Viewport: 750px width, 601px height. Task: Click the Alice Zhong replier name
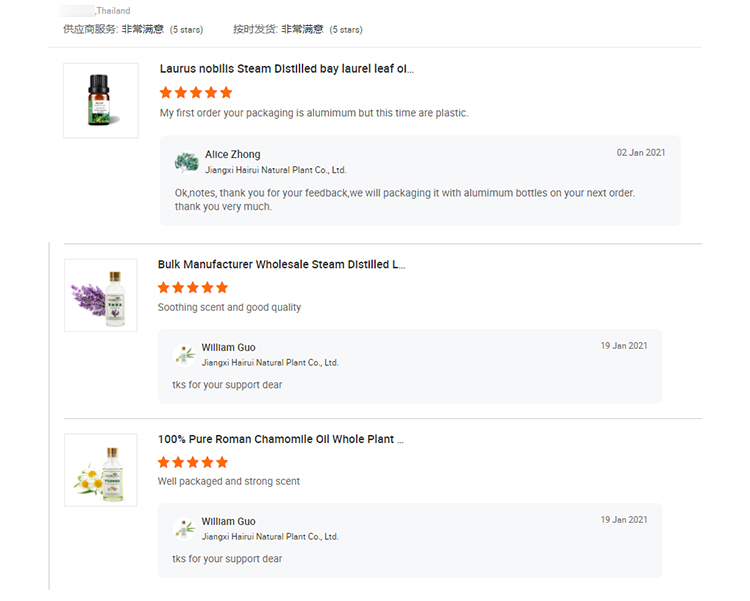pyautogui.click(x=232, y=155)
